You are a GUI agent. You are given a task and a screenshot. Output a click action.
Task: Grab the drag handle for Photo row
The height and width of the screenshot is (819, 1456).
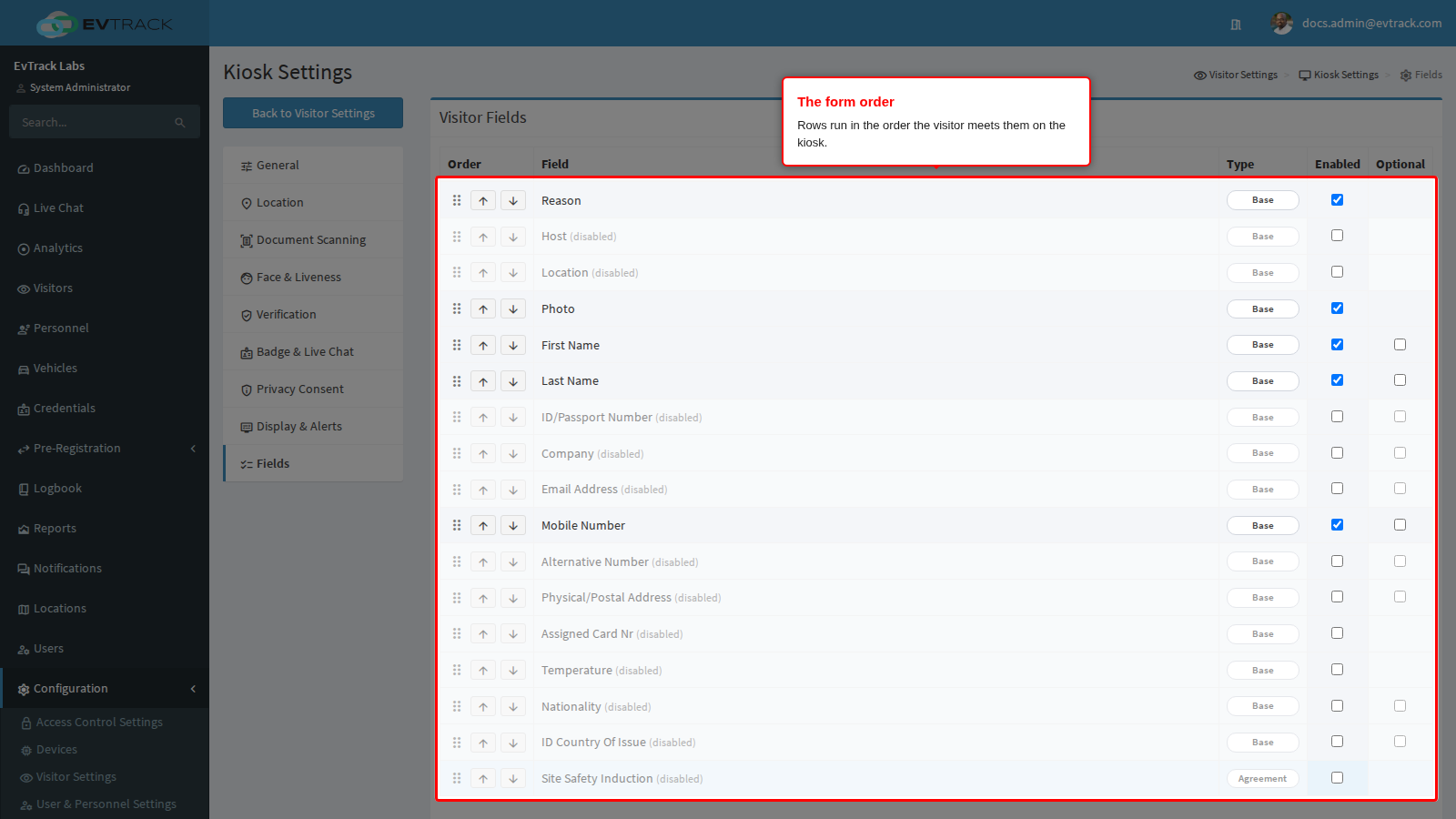click(x=457, y=308)
